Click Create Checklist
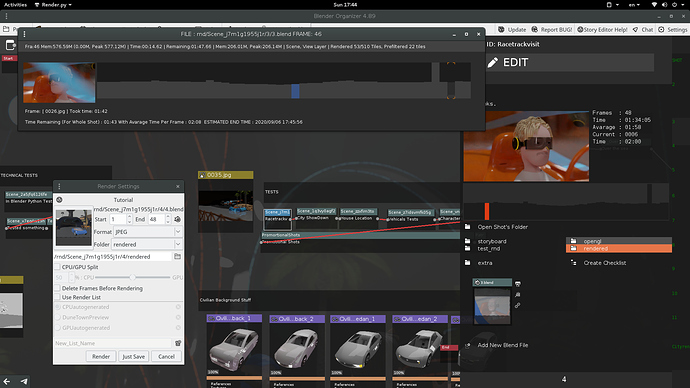The width and height of the screenshot is (690, 388). pos(605,263)
